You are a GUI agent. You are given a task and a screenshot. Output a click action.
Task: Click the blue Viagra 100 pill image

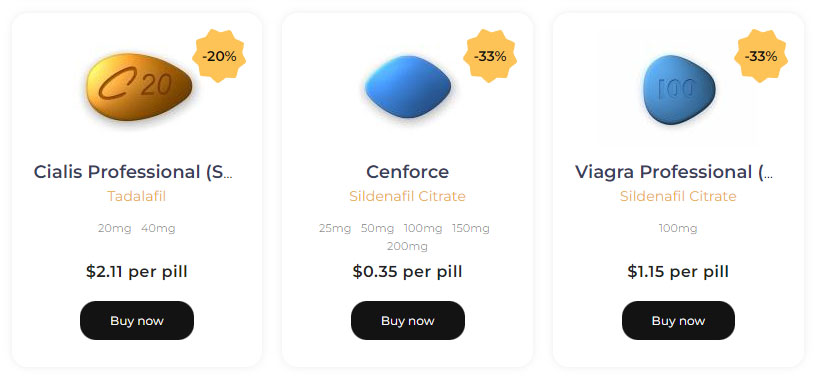point(679,90)
